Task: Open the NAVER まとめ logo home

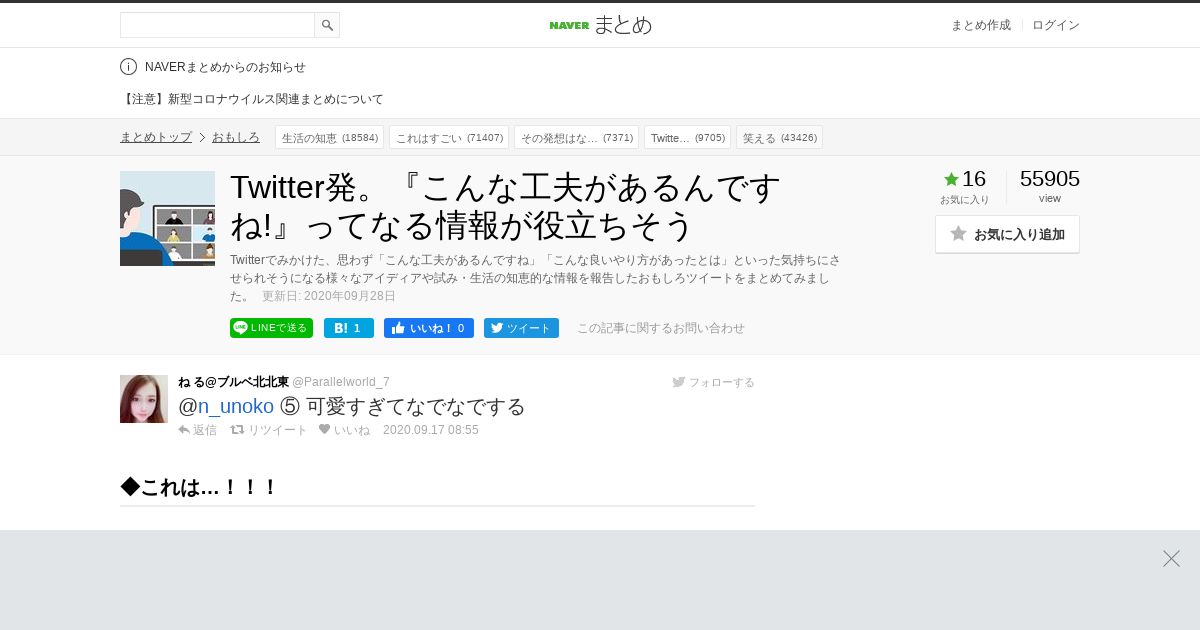Action: click(600, 25)
